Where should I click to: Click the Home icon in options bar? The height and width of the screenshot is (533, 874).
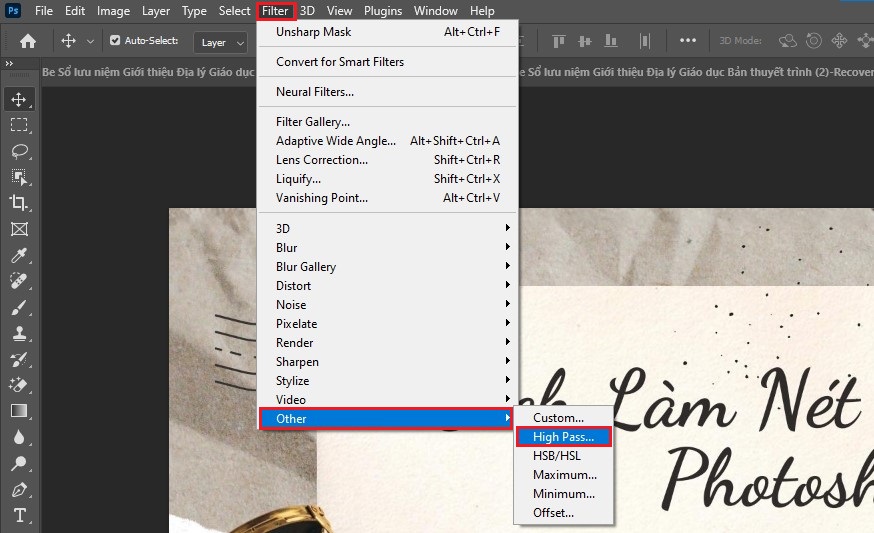pos(28,41)
